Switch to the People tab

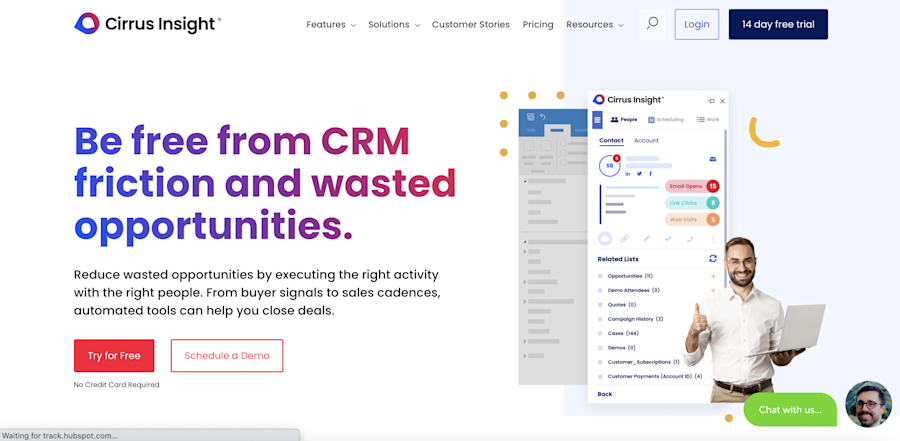coord(623,119)
